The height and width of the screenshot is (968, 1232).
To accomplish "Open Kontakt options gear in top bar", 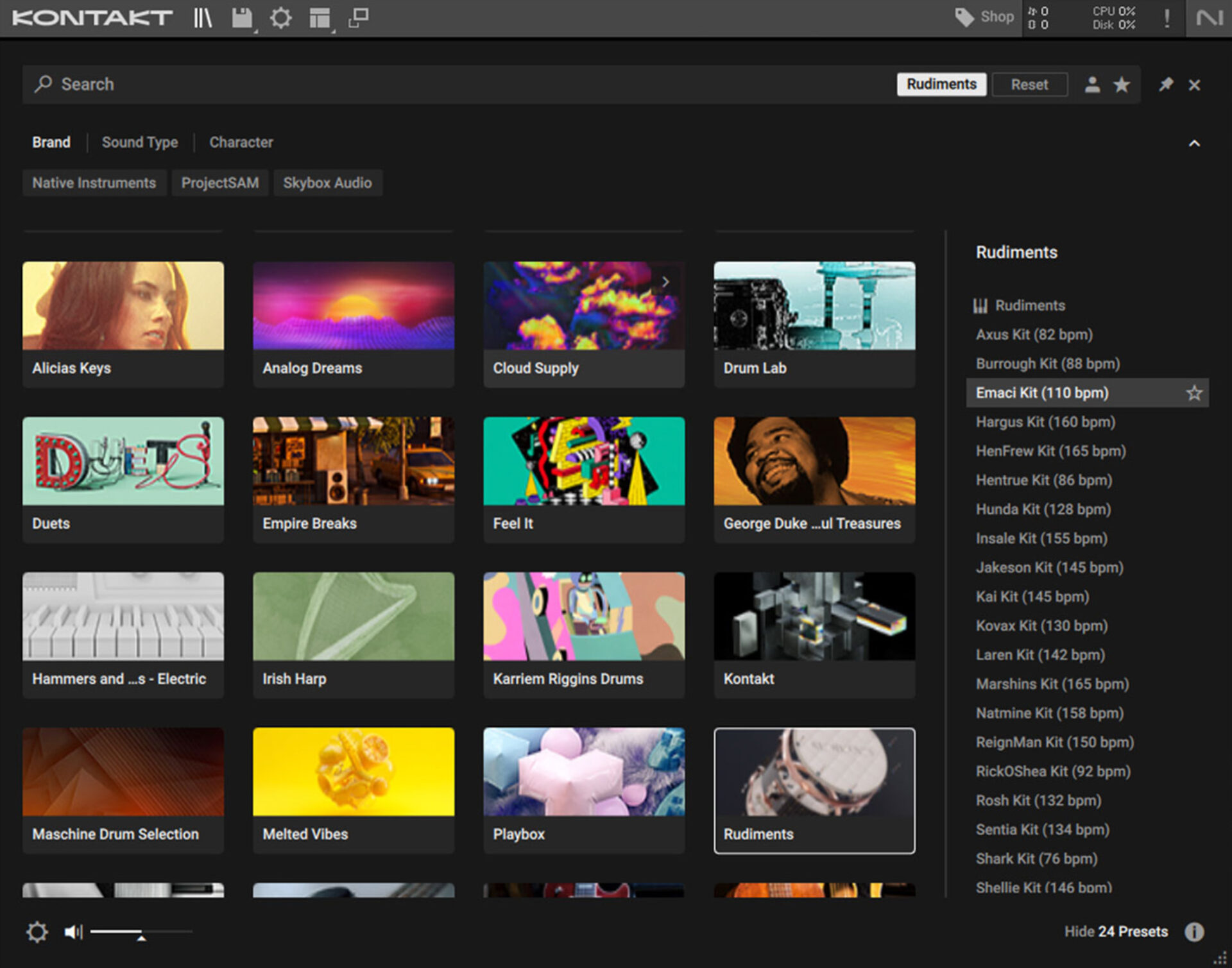I will coord(280,18).
